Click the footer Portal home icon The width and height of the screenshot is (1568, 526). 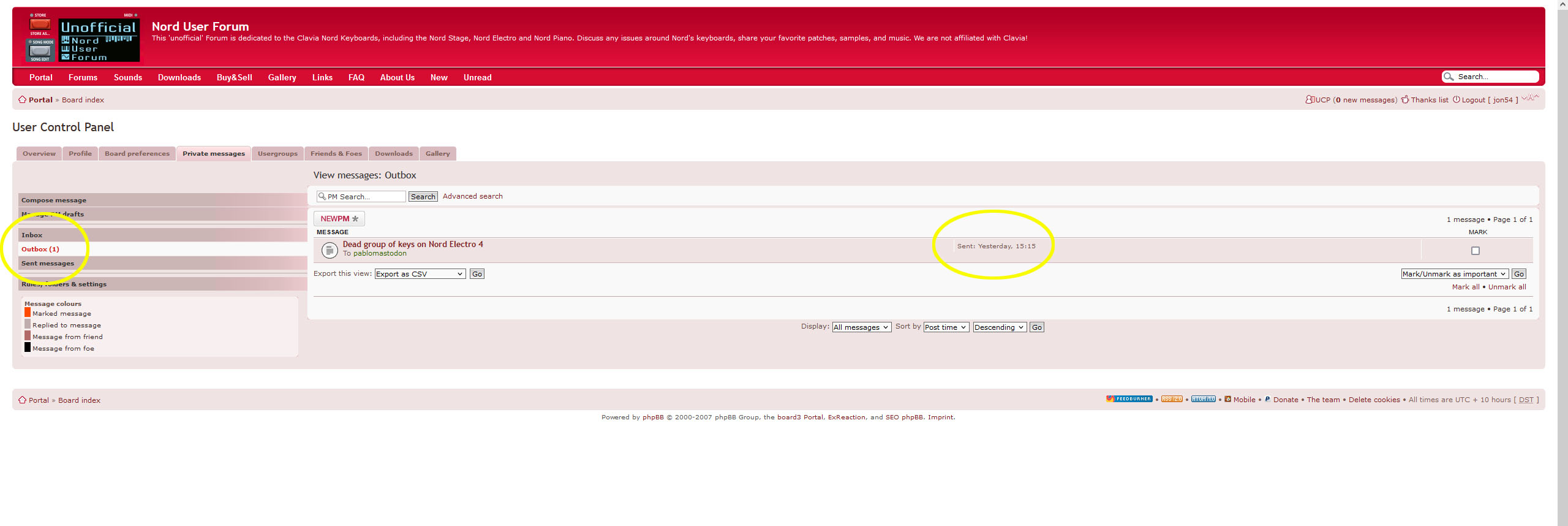[x=22, y=400]
